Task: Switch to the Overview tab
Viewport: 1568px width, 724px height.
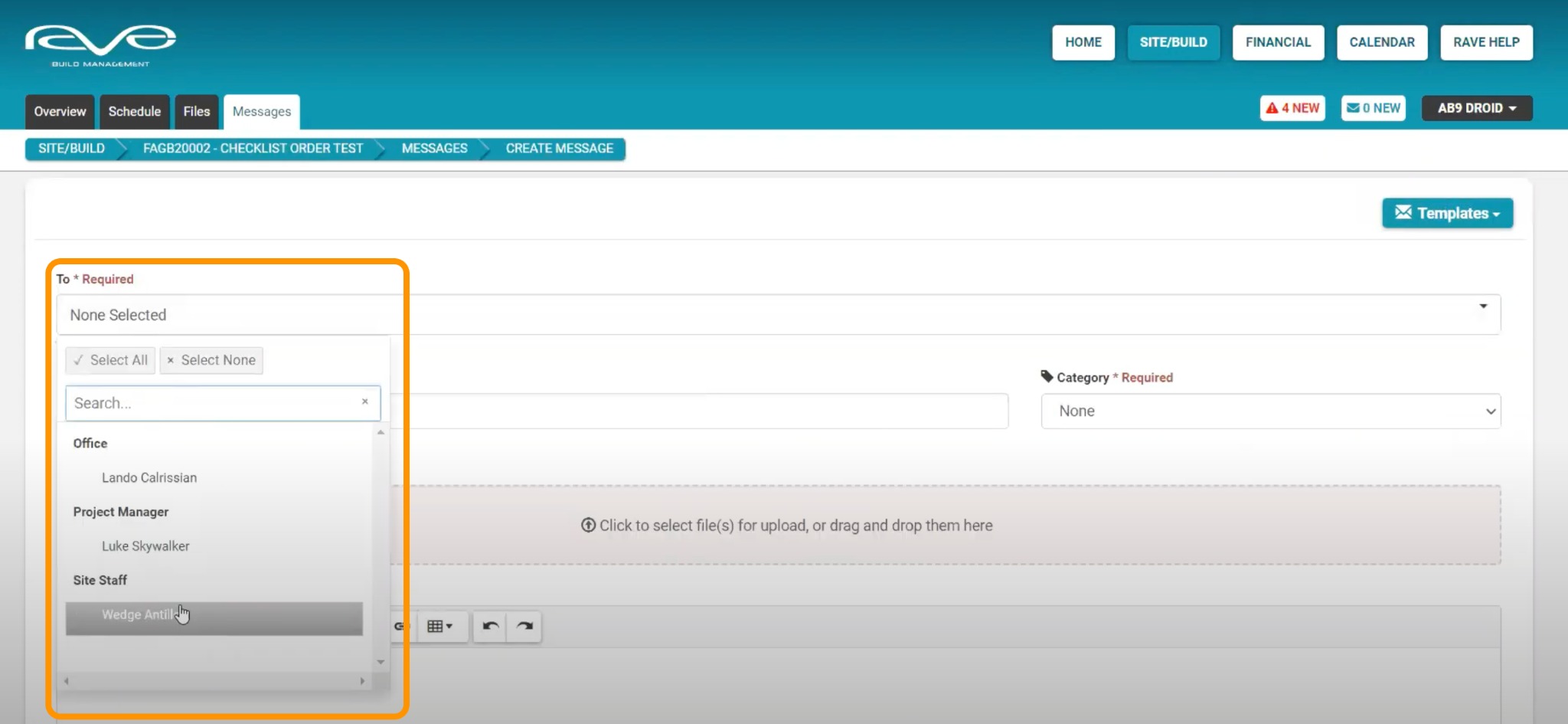Action: click(x=60, y=111)
